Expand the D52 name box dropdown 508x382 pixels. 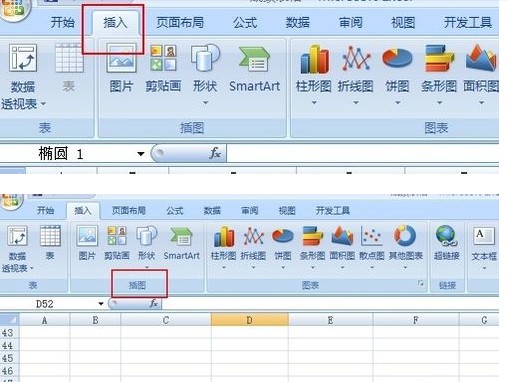(101, 304)
